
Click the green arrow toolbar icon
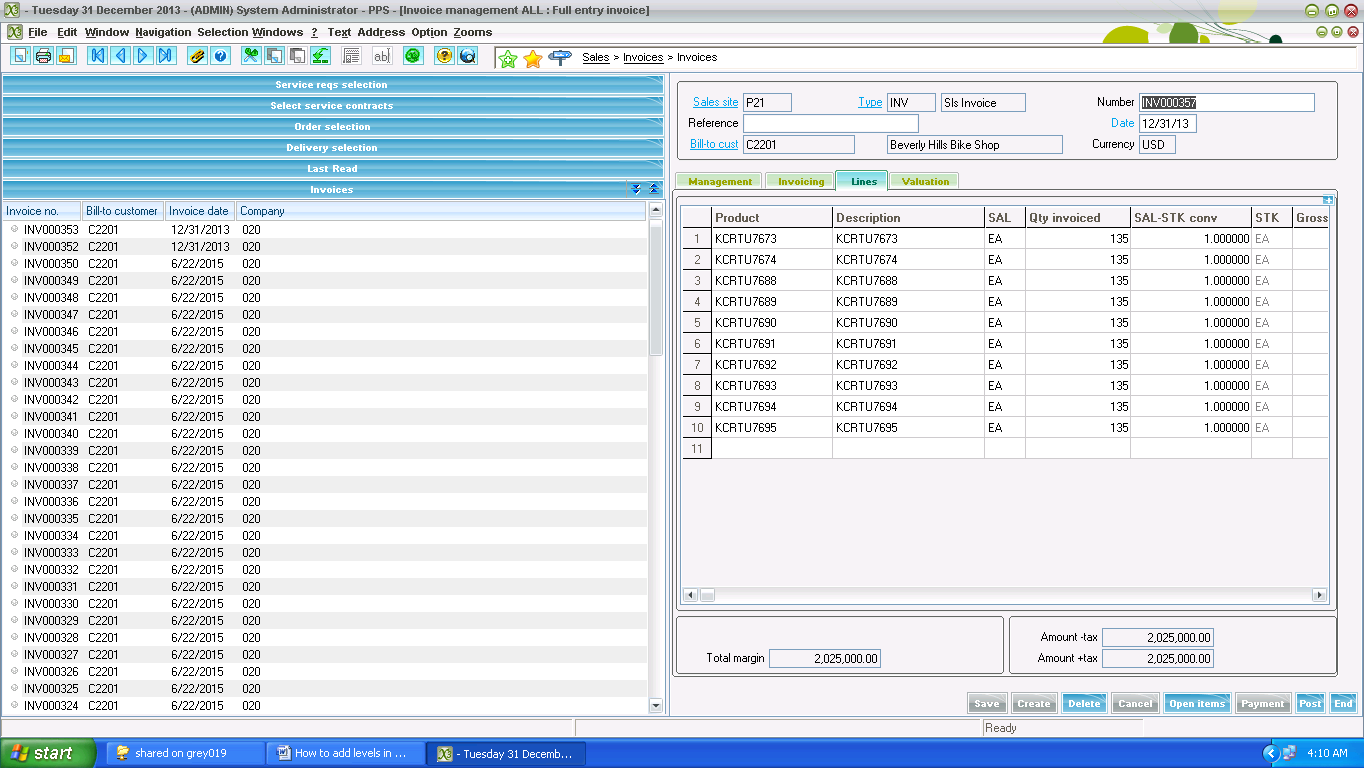pyautogui.click(x=320, y=56)
